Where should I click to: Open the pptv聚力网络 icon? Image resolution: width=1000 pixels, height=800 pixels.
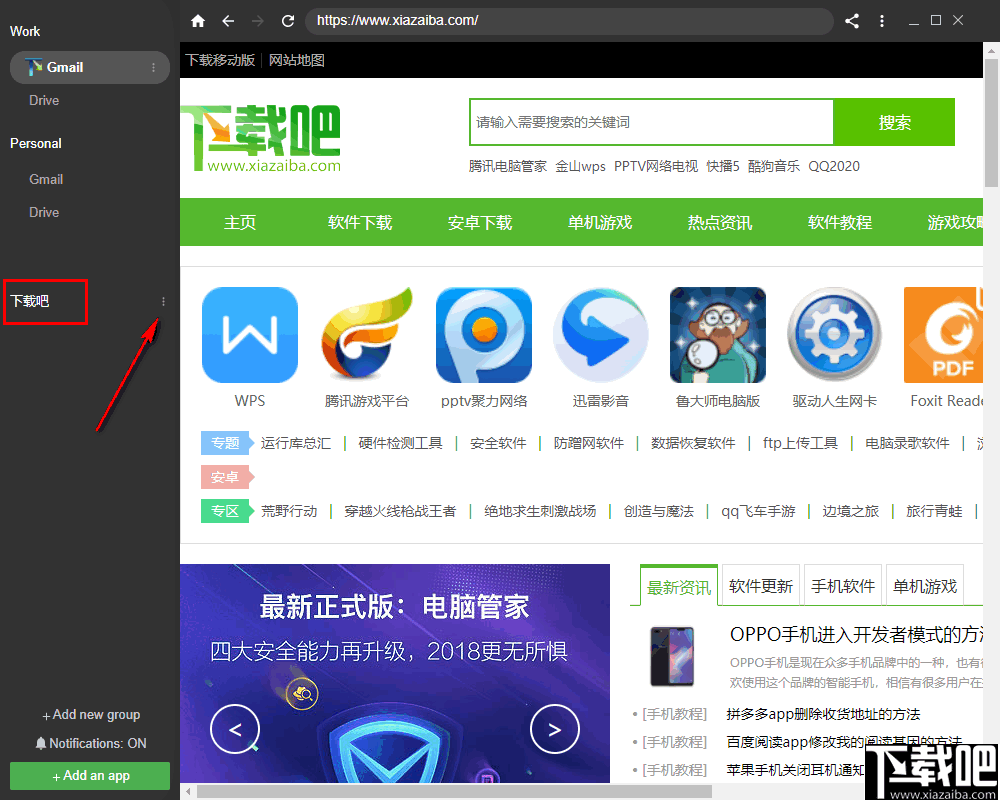484,335
